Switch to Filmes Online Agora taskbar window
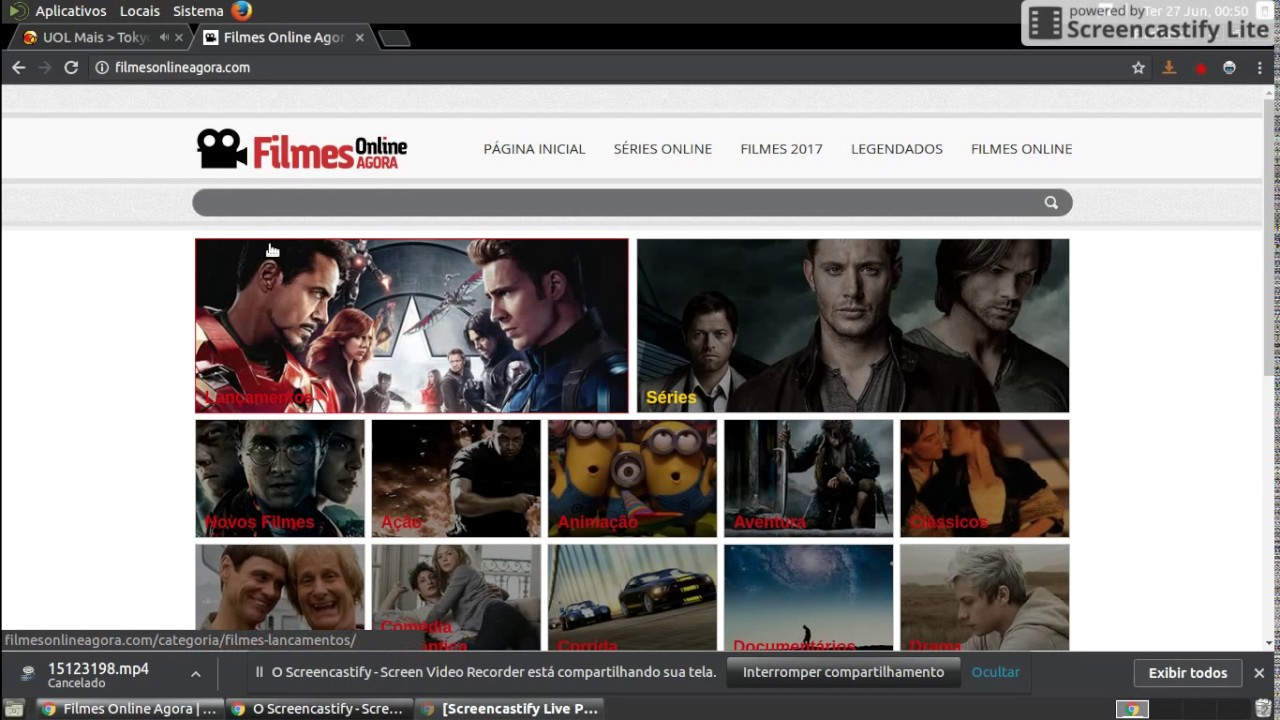Screen dimensions: 1280x720 (x=130, y=709)
